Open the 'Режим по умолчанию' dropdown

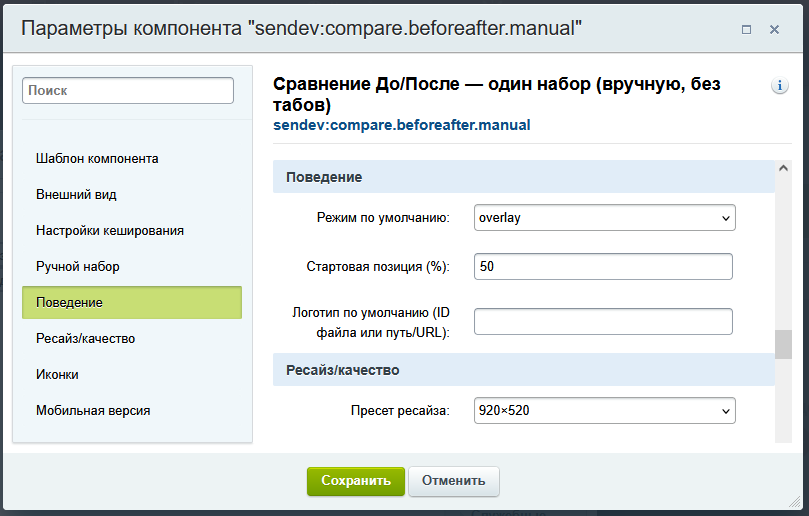(x=604, y=217)
